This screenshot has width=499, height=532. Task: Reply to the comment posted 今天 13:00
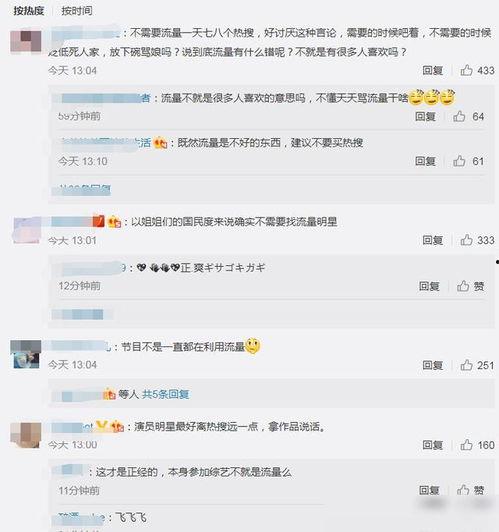coord(433,444)
